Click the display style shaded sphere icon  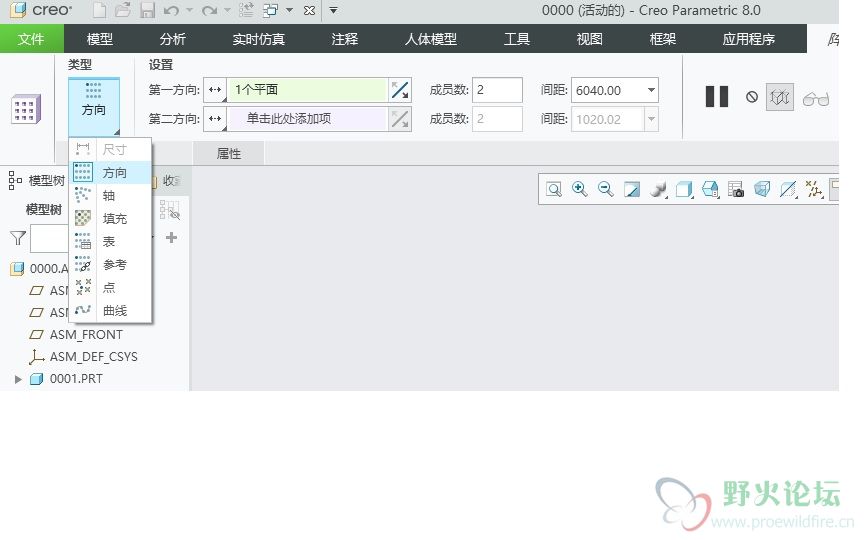[x=658, y=190]
